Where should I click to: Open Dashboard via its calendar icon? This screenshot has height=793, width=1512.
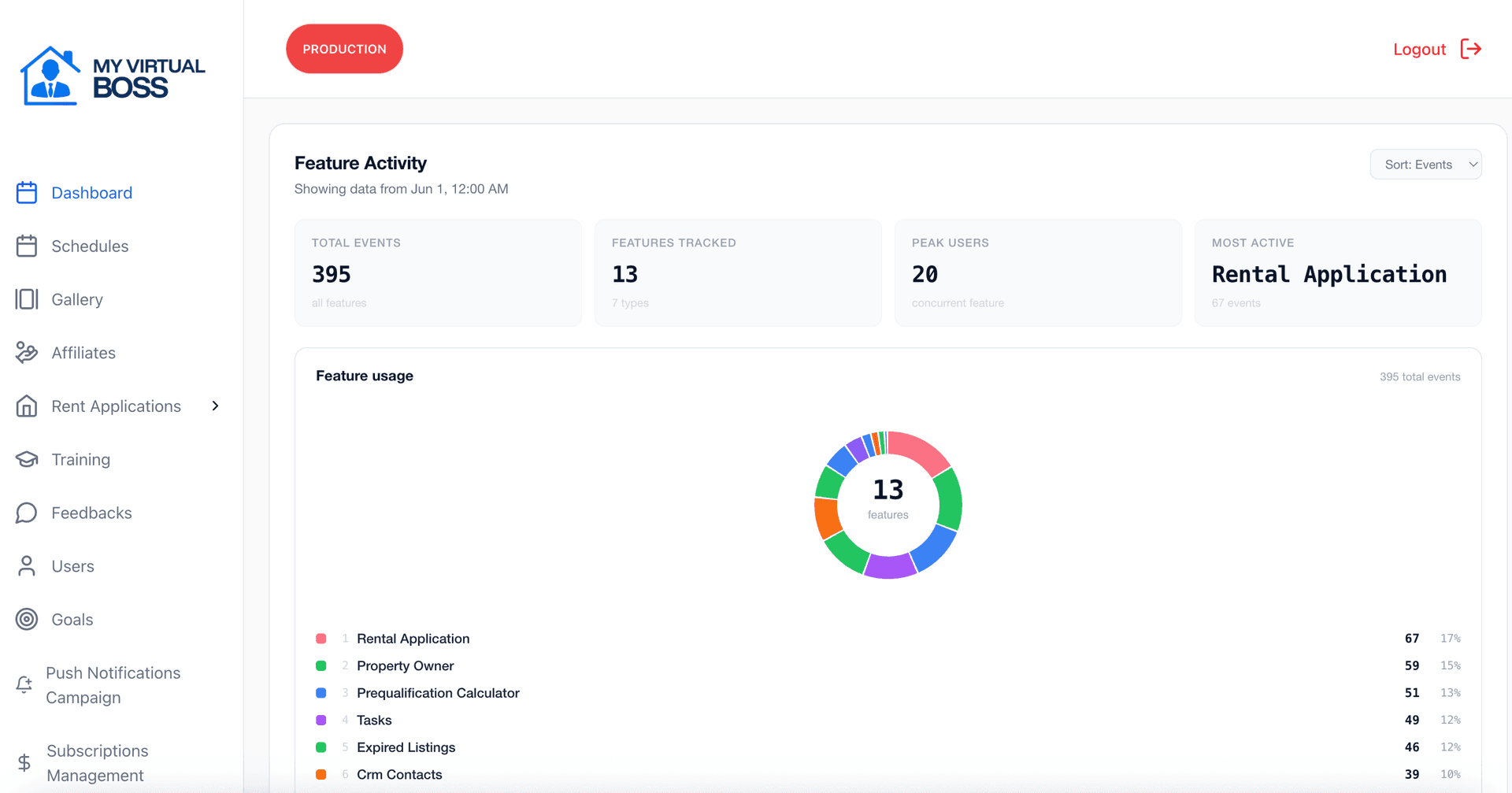[x=27, y=193]
